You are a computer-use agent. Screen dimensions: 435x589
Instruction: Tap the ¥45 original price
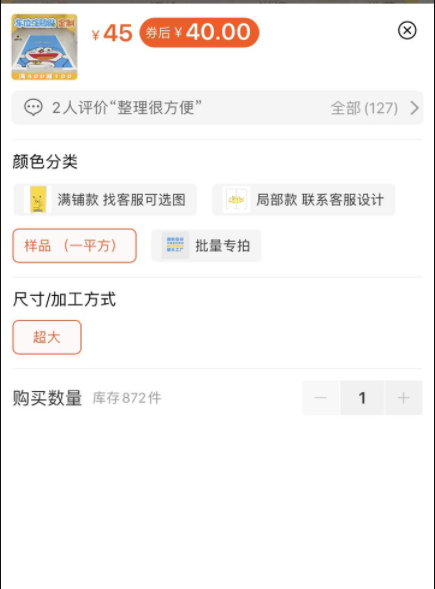112,33
